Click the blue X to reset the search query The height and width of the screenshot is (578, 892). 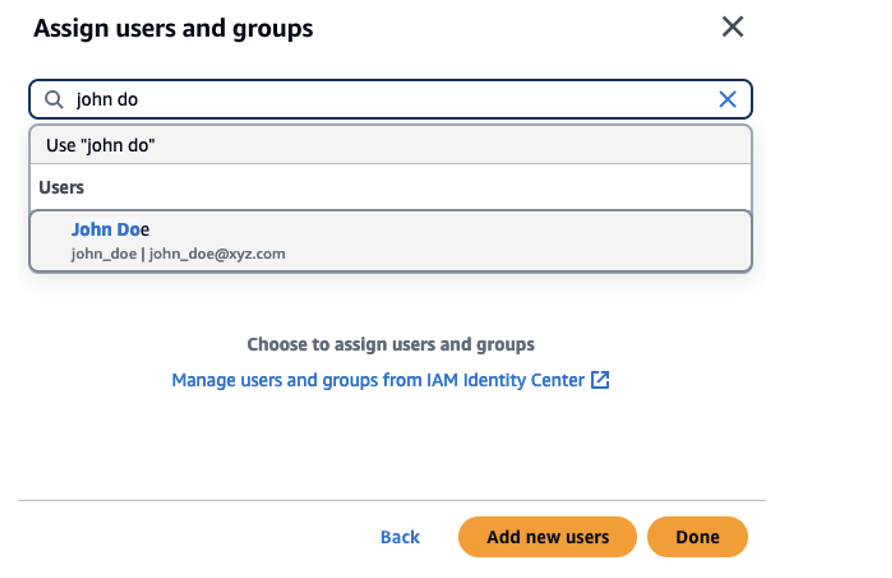click(728, 99)
